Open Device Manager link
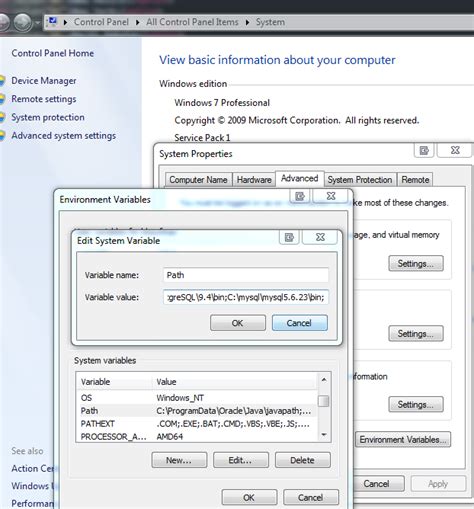Image resolution: width=474 pixels, height=509 pixels. pos(44,81)
